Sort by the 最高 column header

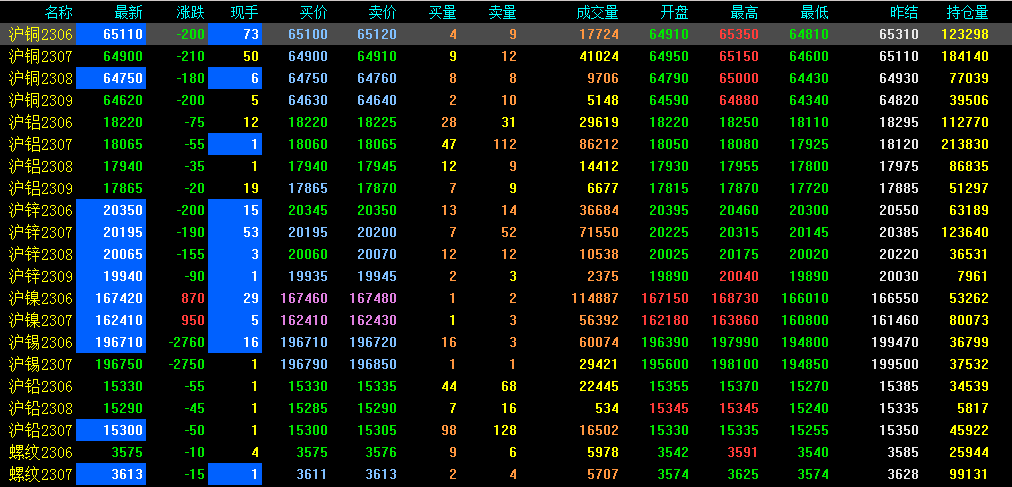(x=744, y=12)
